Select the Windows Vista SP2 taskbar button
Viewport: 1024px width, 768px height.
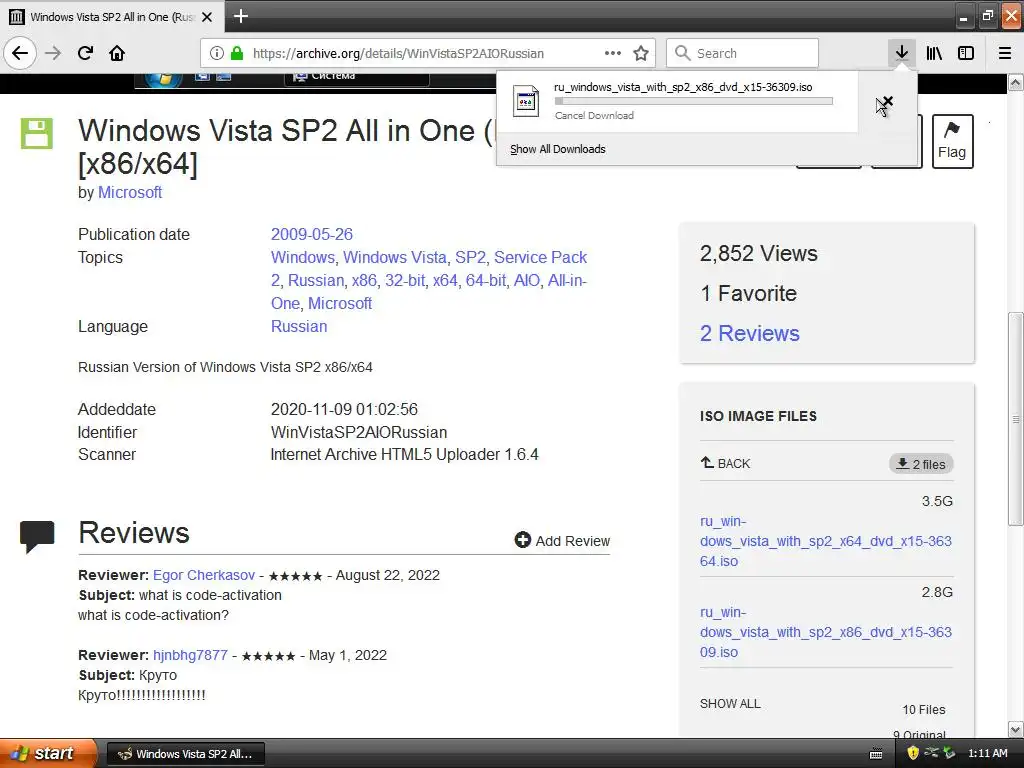(x=186, y=754)
